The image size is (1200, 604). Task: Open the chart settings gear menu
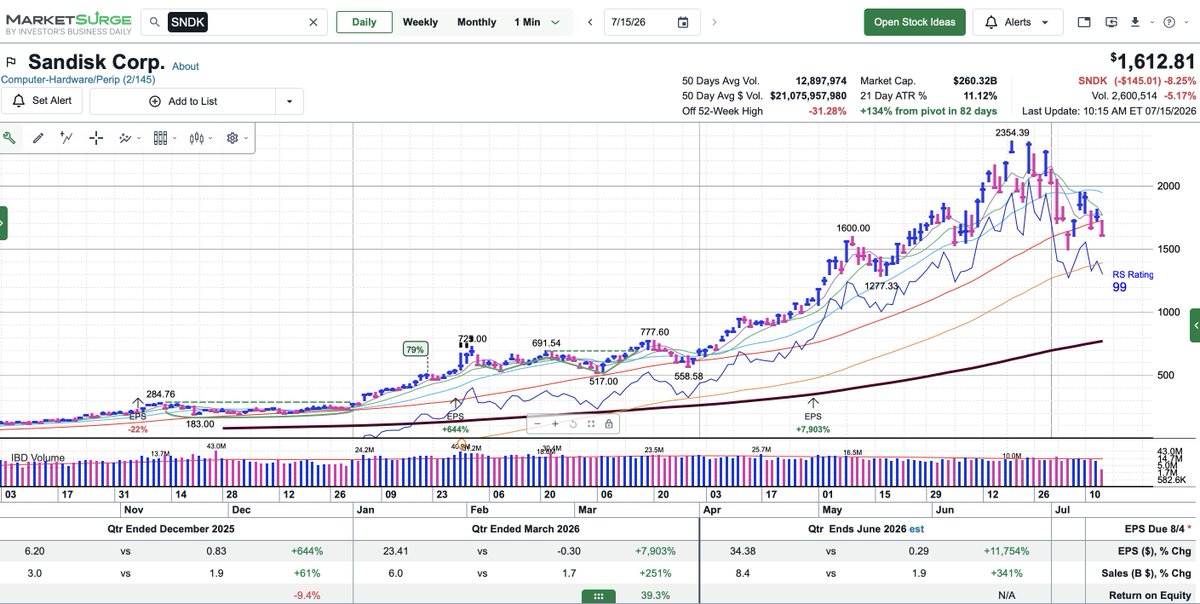236,138
